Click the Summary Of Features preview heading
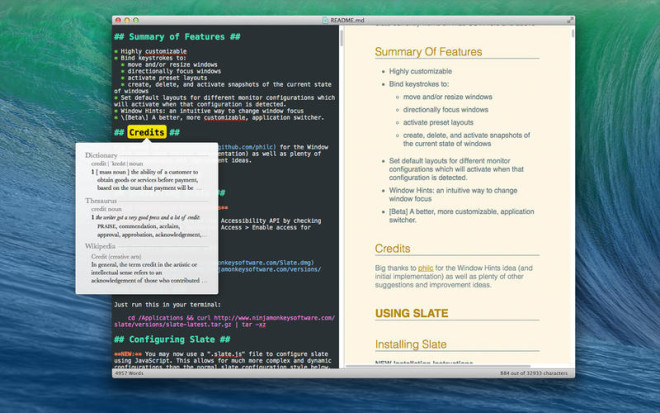660x413 pixels. pos(428,52)
